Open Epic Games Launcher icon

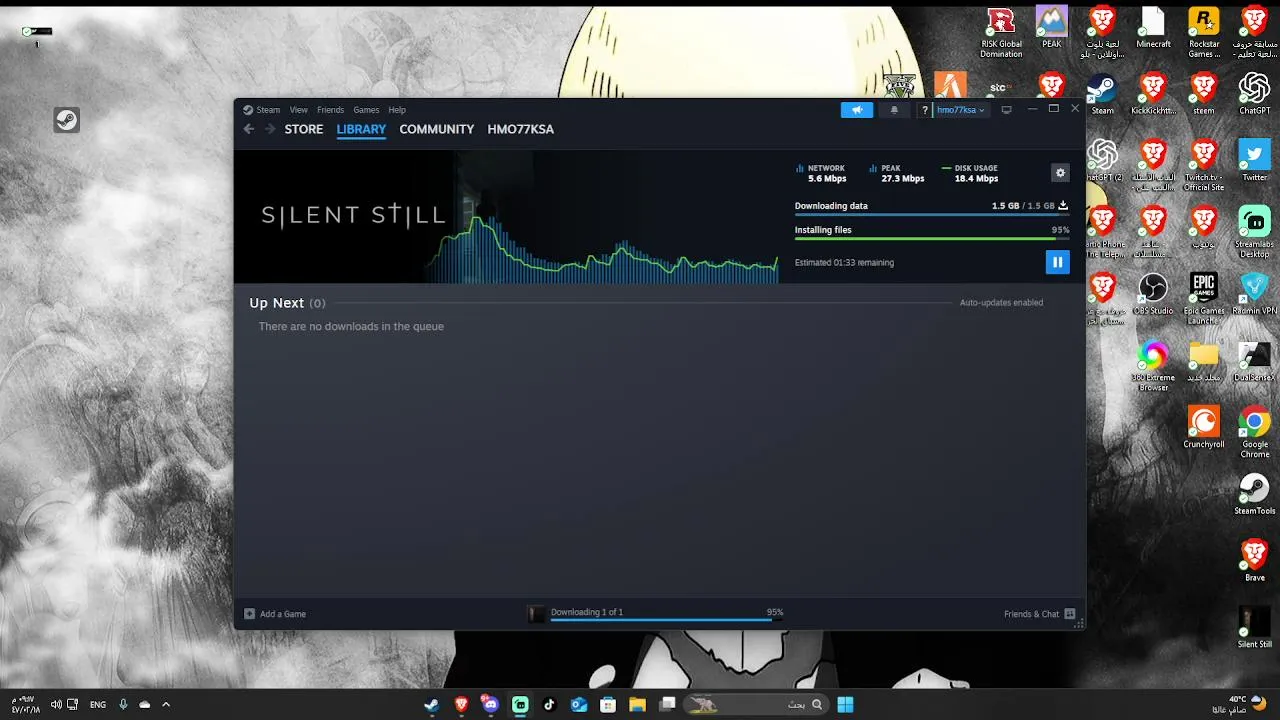(1204, 298)
